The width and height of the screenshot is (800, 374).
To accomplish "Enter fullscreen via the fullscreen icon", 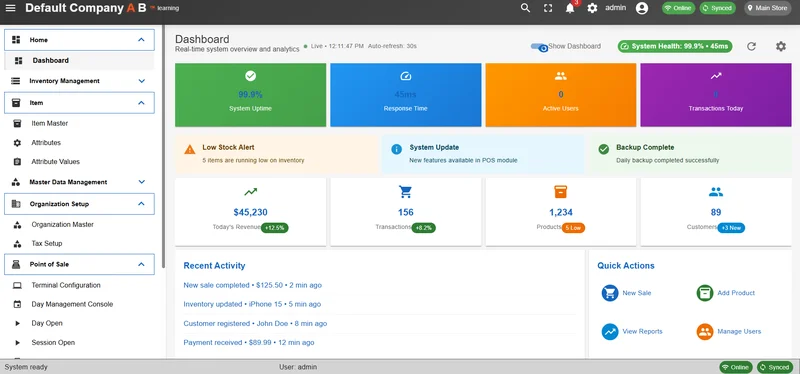I will pyautogui.click(x=548, y=8).
